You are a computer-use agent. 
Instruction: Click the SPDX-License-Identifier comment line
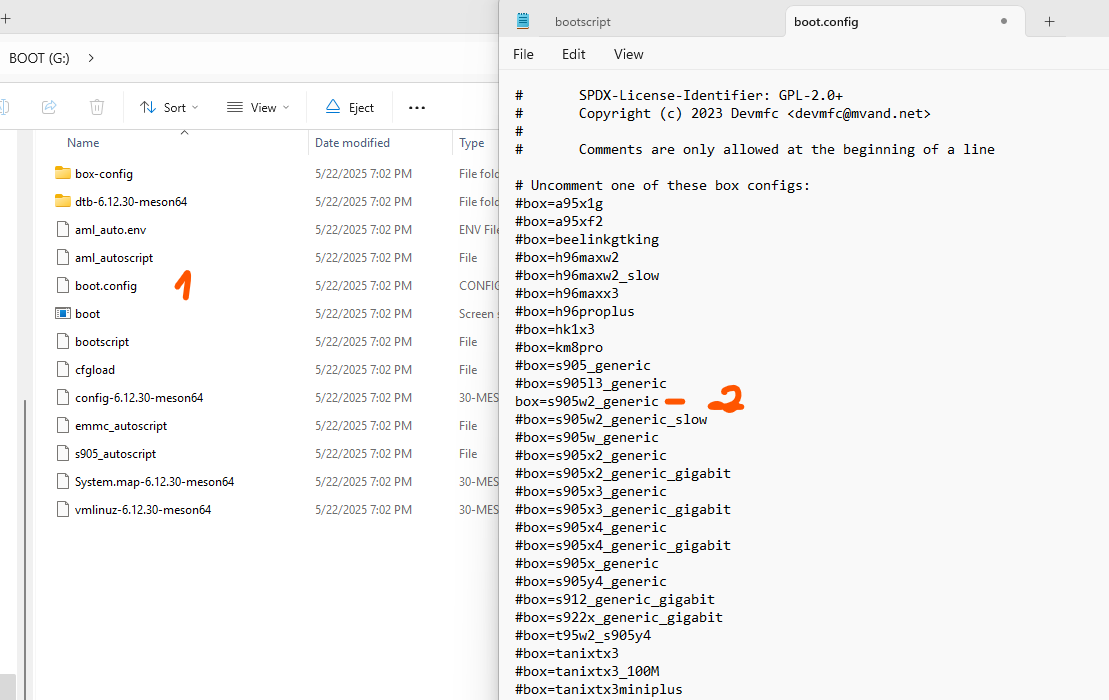[x=679, y=95]
